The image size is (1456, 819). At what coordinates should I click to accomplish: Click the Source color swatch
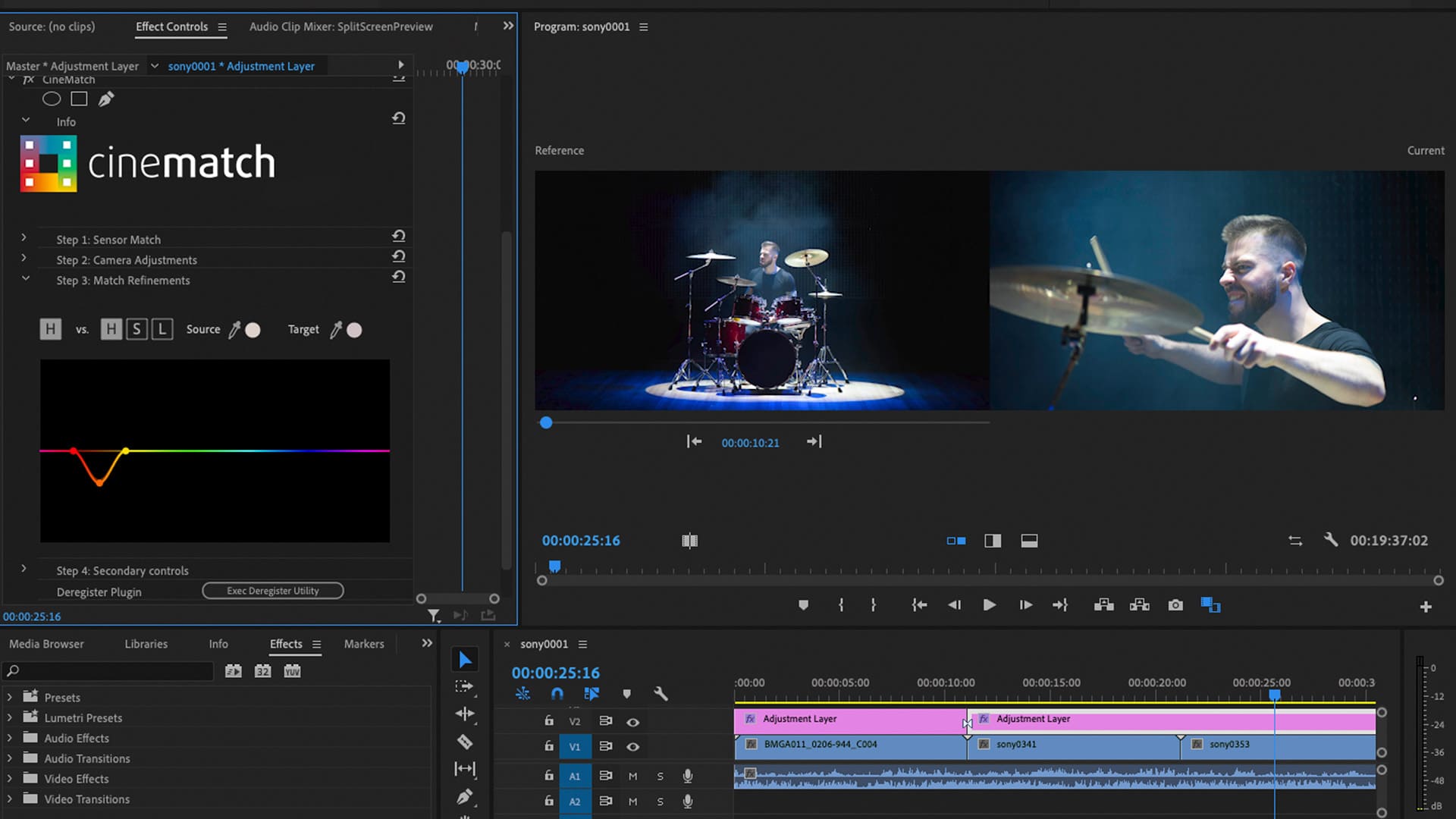pos(253,330)
